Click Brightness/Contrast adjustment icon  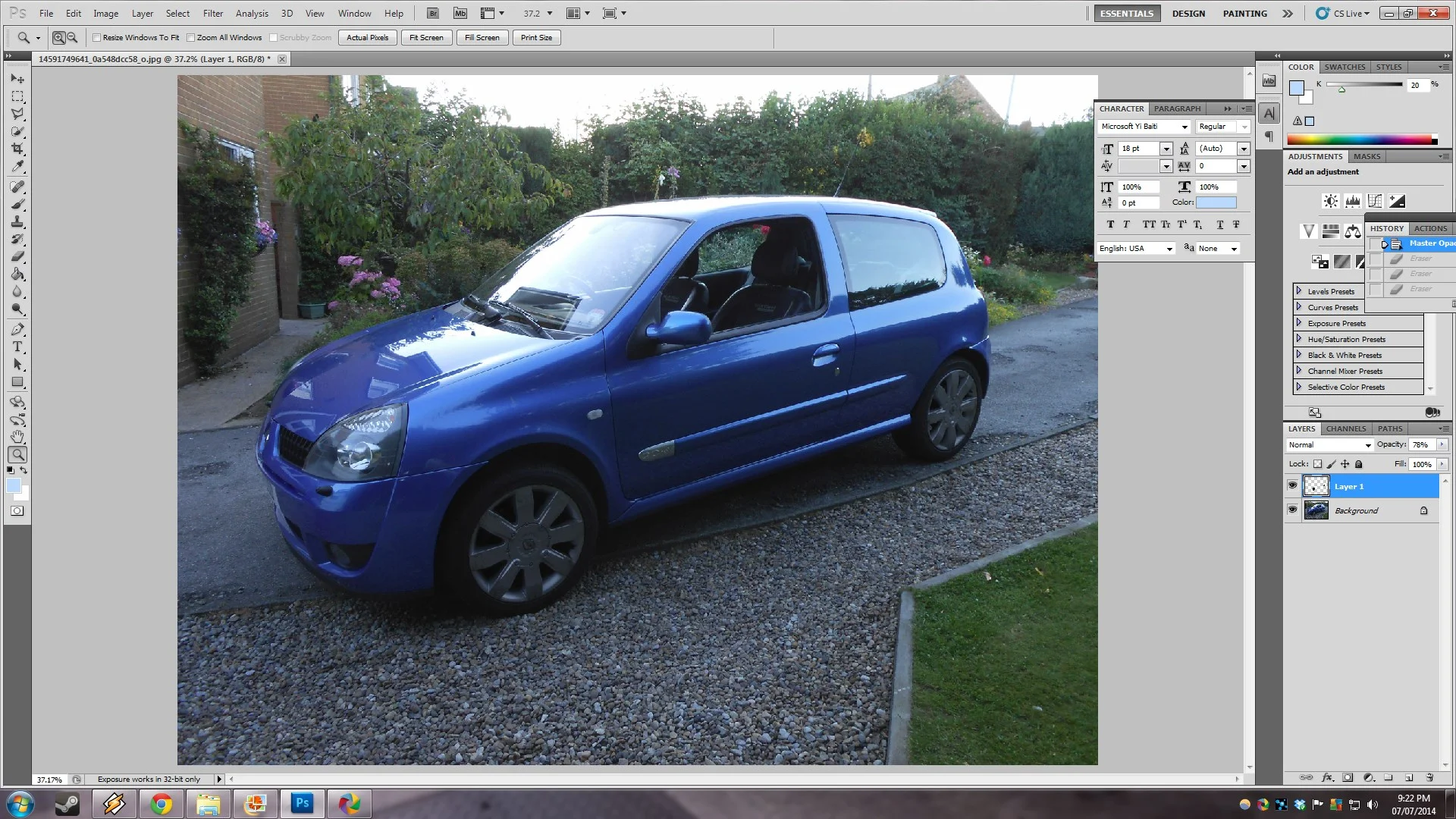[1330, 201]
